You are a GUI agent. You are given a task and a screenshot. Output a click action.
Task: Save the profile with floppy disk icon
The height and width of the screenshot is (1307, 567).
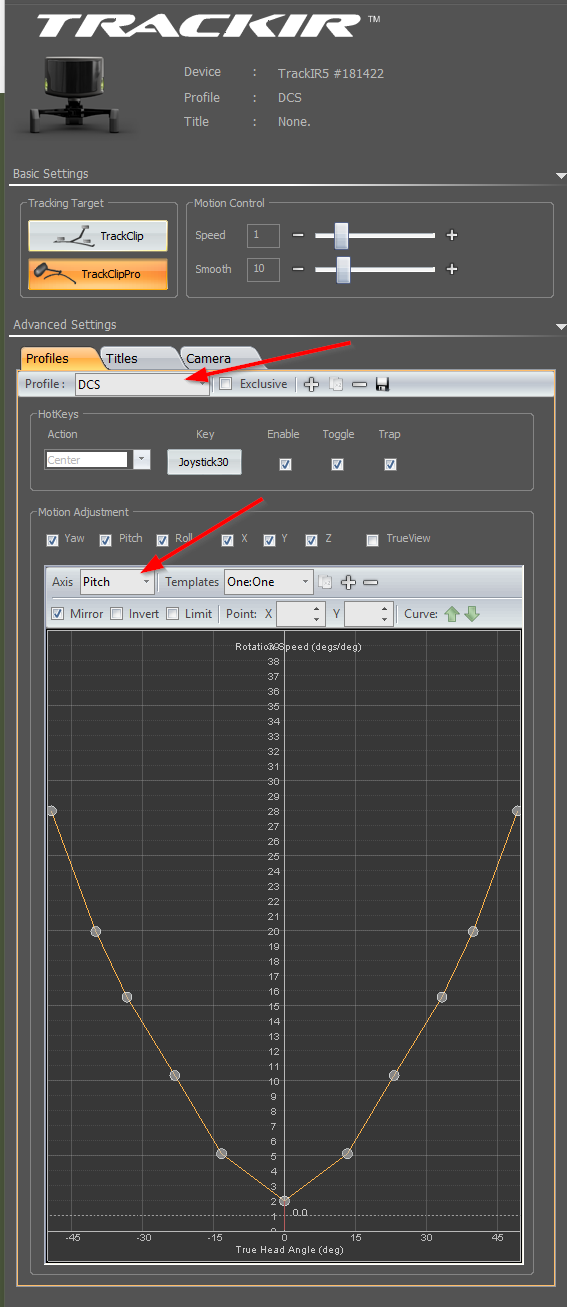382,384
